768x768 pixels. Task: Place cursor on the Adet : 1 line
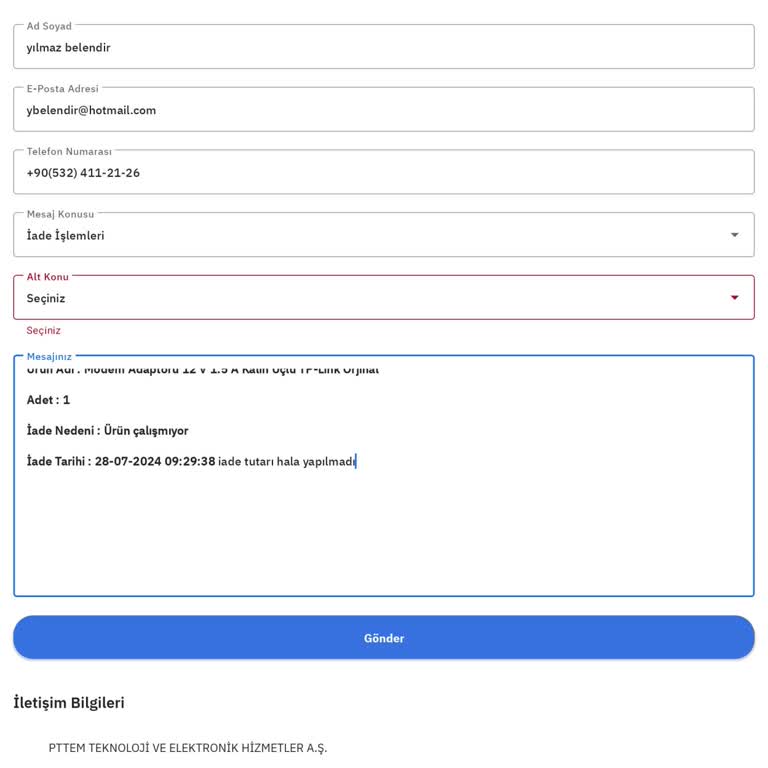pyautogui.click(x=49, y=400)
